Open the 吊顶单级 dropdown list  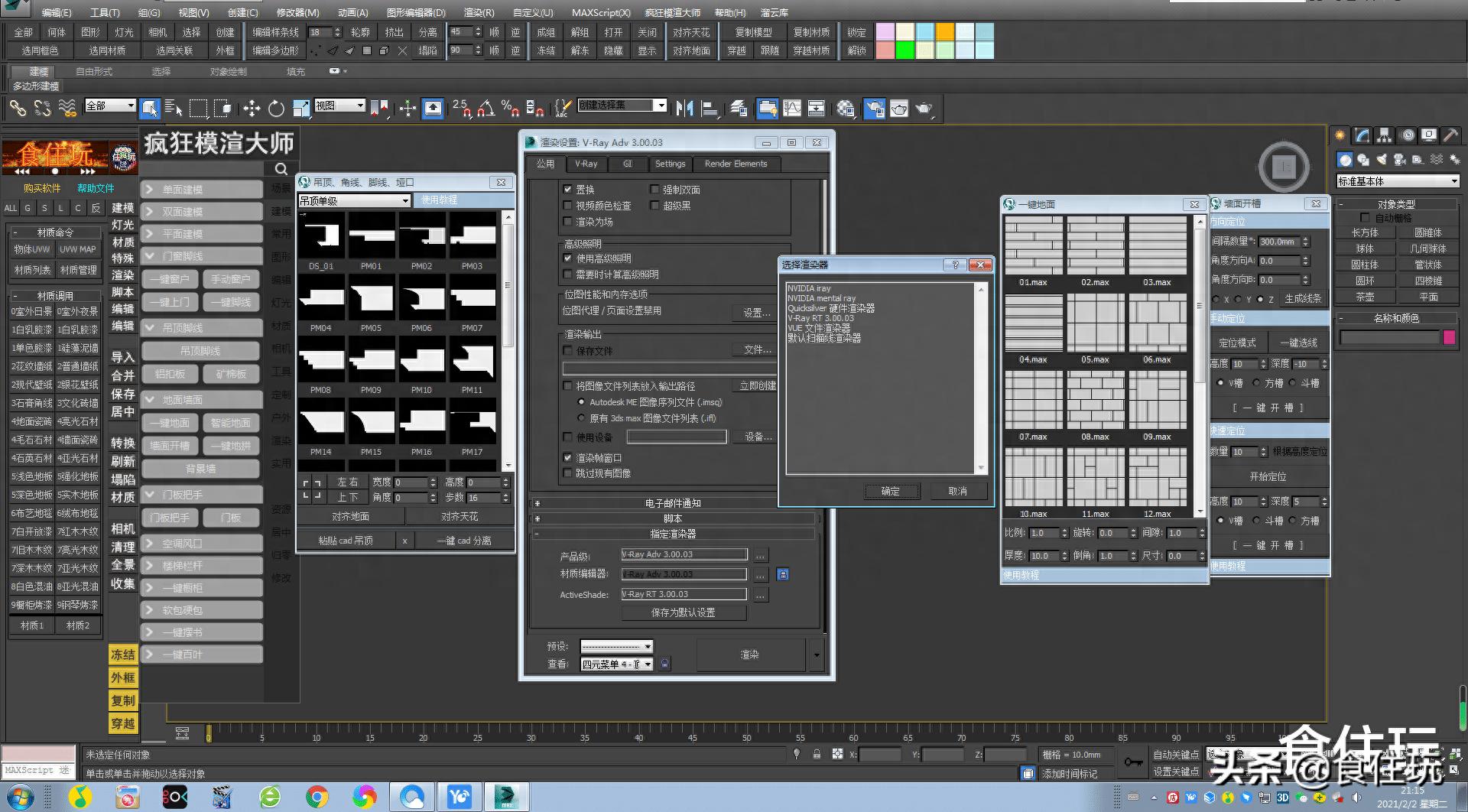point(354,200)
